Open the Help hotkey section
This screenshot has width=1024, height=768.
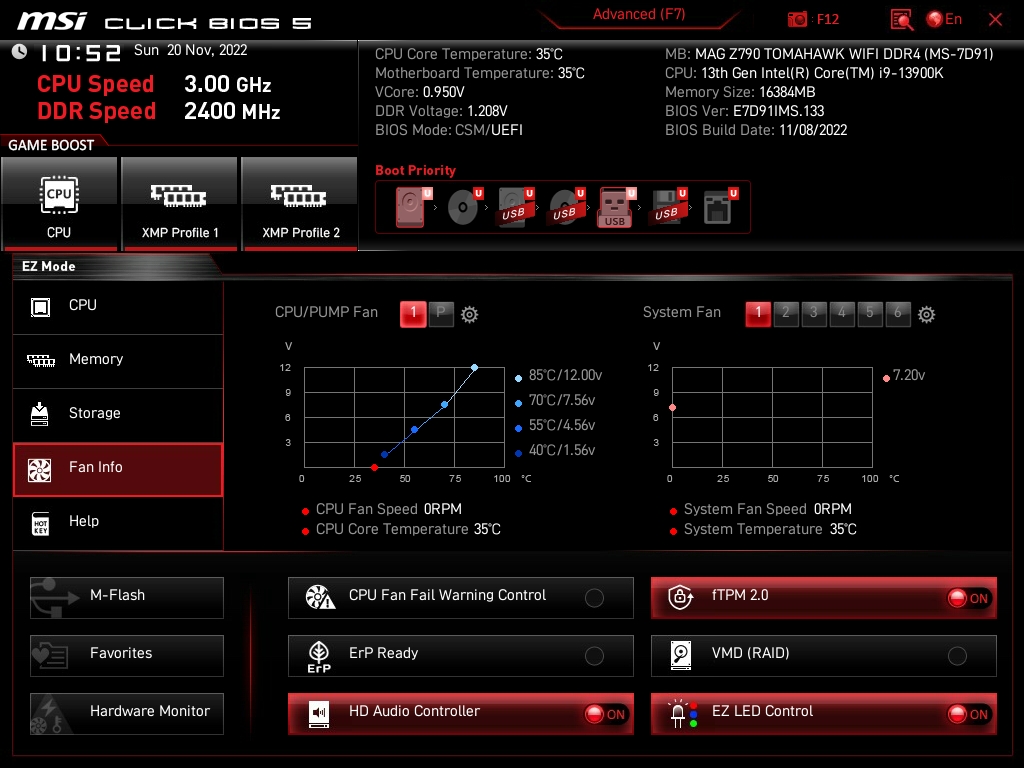point(118,523)
